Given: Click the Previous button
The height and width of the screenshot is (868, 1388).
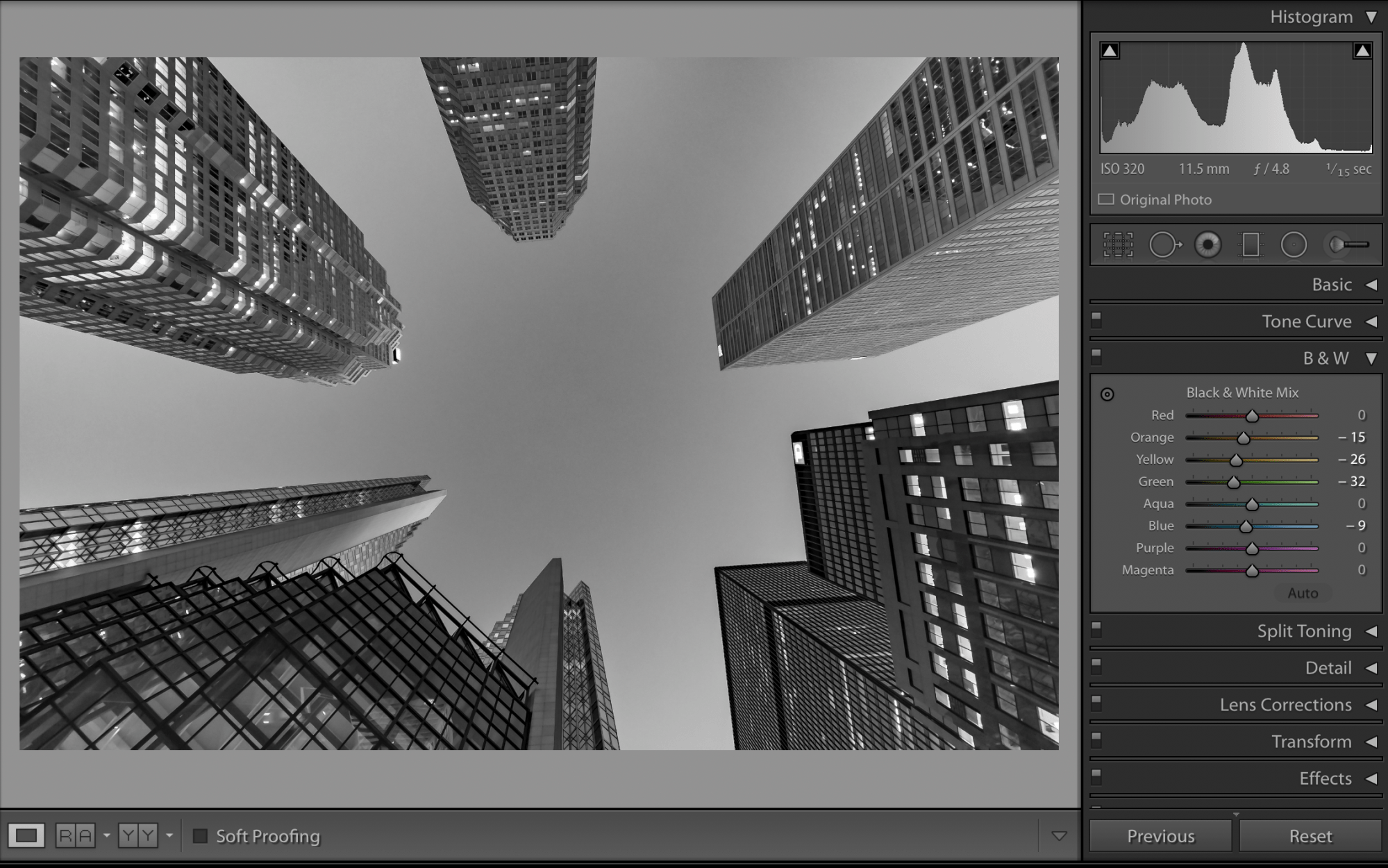Looking at the screenshot, I should pos(1160,836).
